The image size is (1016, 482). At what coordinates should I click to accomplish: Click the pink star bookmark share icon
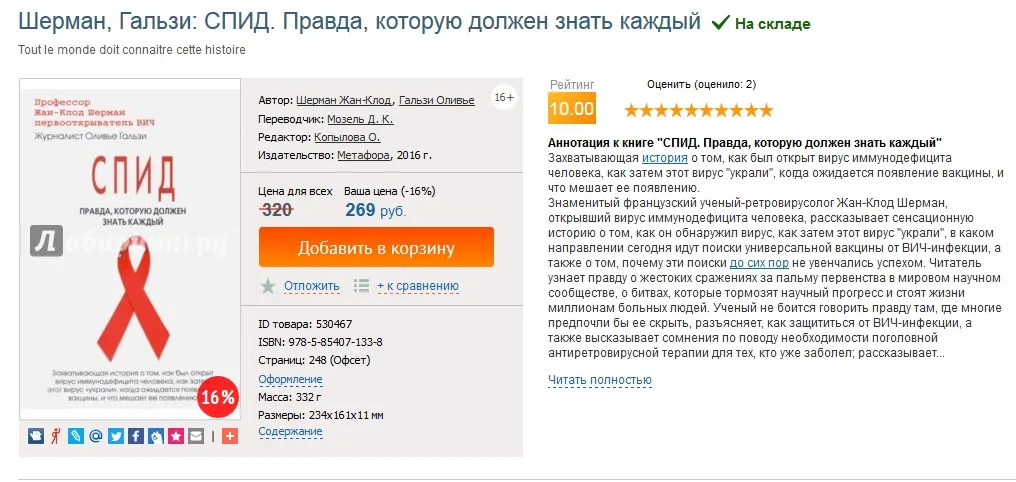(x=175, y=436)
